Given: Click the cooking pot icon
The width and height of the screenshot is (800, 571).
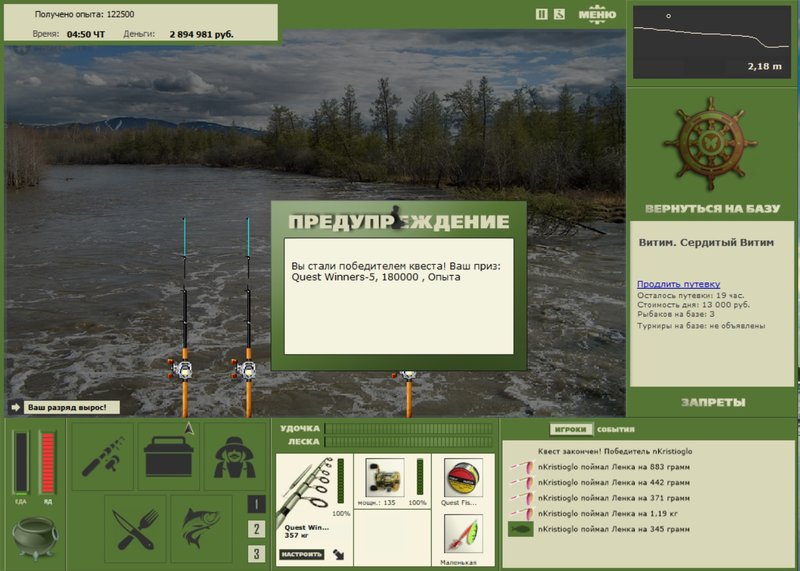Looking at the screenshot, I should 35,538.
